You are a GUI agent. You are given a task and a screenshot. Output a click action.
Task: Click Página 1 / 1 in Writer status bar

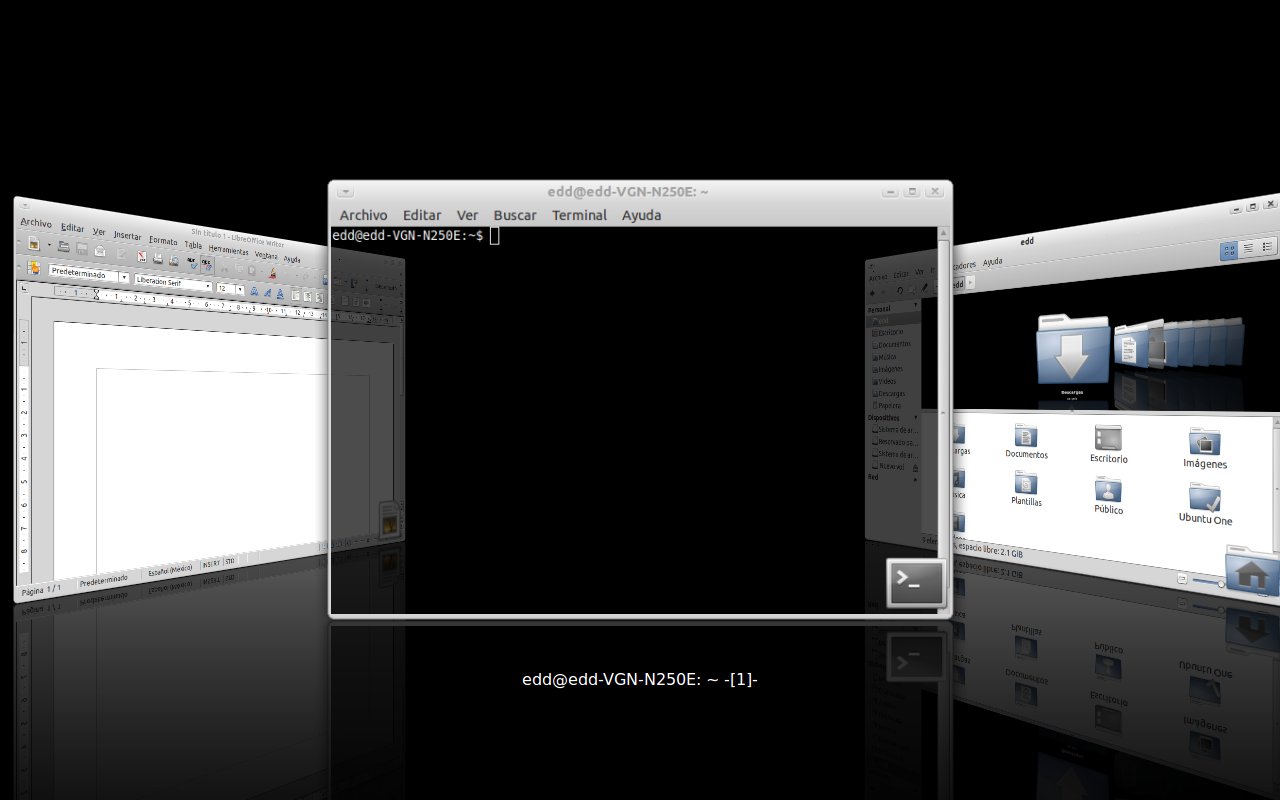[x=41, y=591]
